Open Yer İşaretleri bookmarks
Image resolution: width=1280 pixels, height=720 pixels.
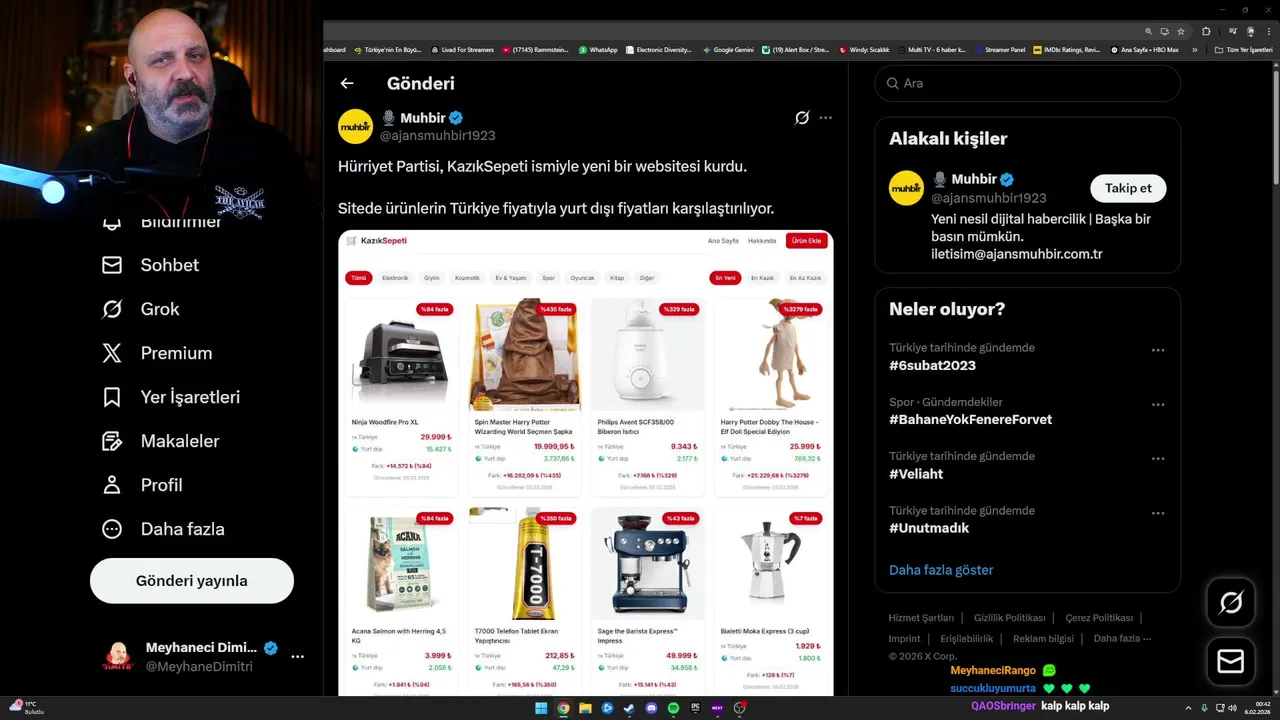[x=171, y=397]
